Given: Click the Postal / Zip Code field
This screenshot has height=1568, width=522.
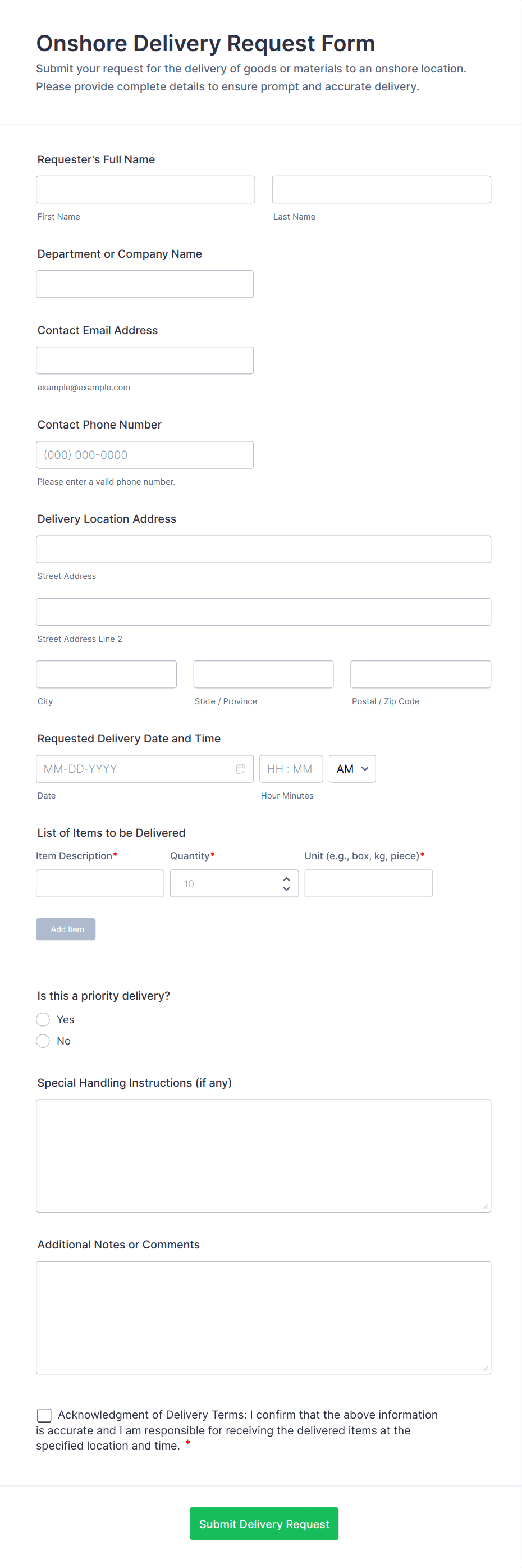Looking at the screenshot, I should (420, 674).
